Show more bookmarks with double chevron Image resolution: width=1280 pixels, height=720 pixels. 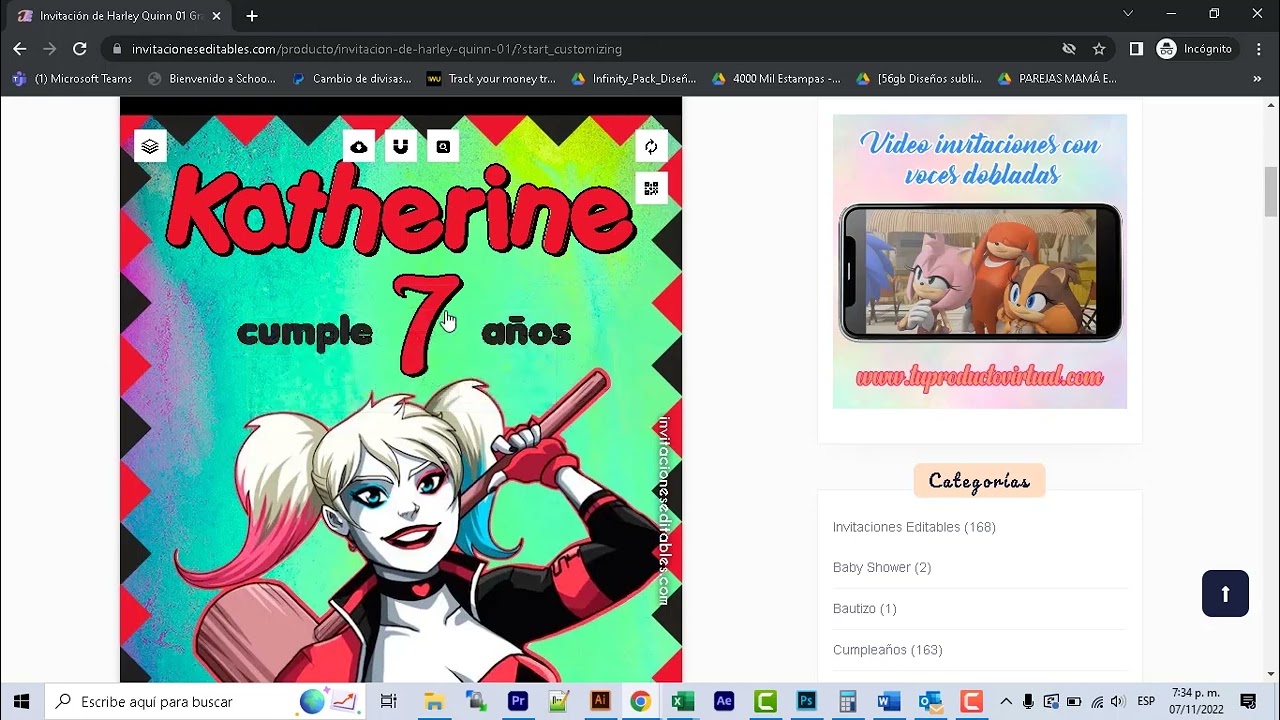1257,79
